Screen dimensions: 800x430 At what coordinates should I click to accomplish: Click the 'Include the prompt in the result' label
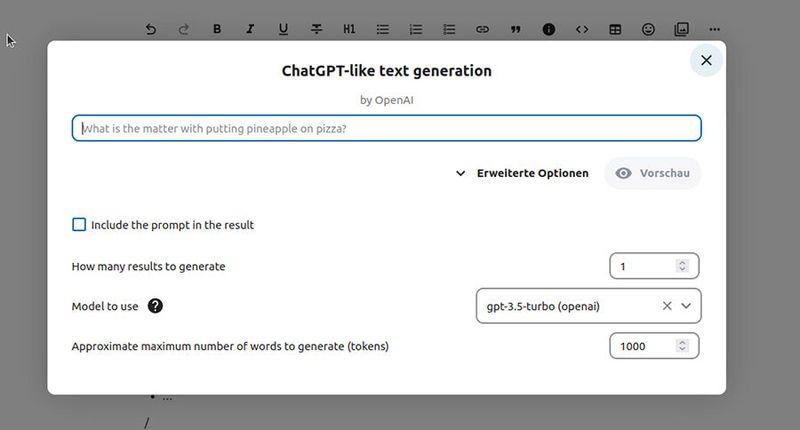(172, 225)
